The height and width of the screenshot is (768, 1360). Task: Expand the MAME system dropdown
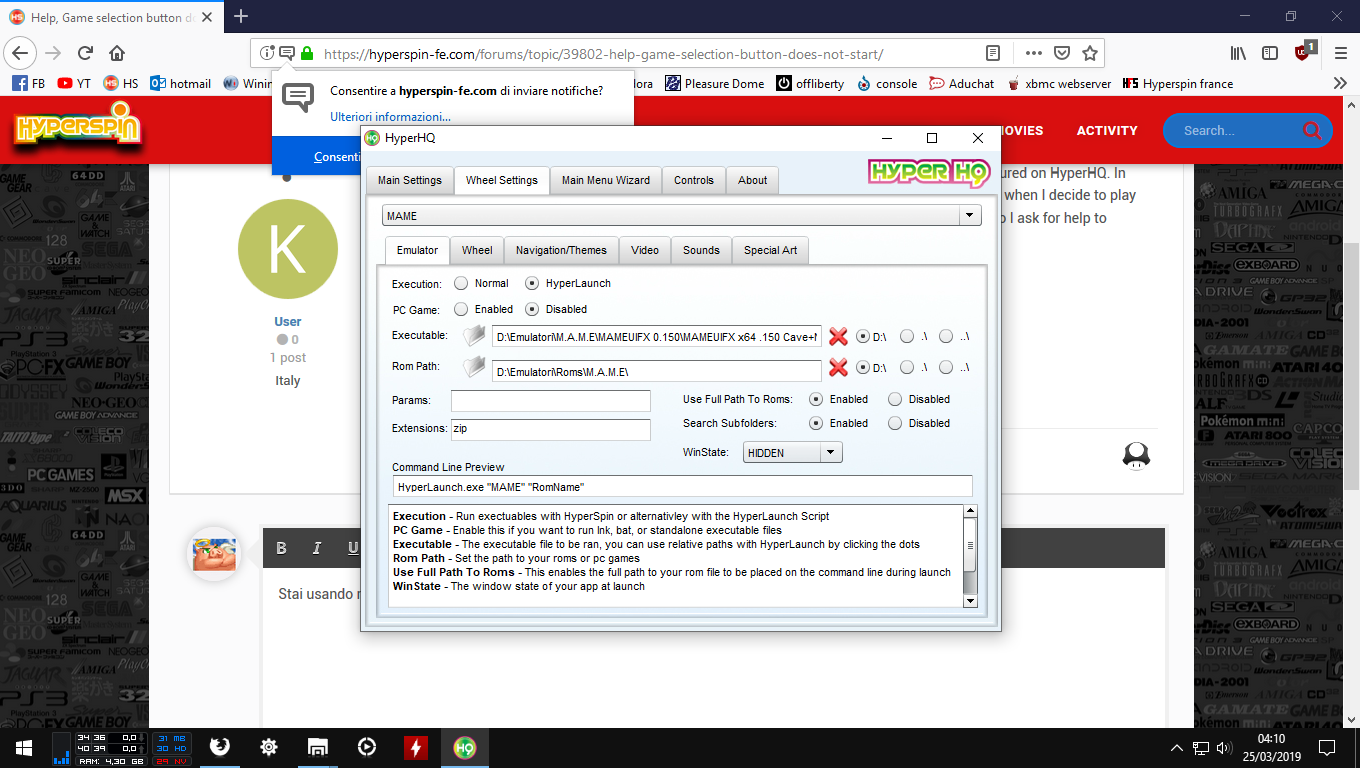[968, 216]
